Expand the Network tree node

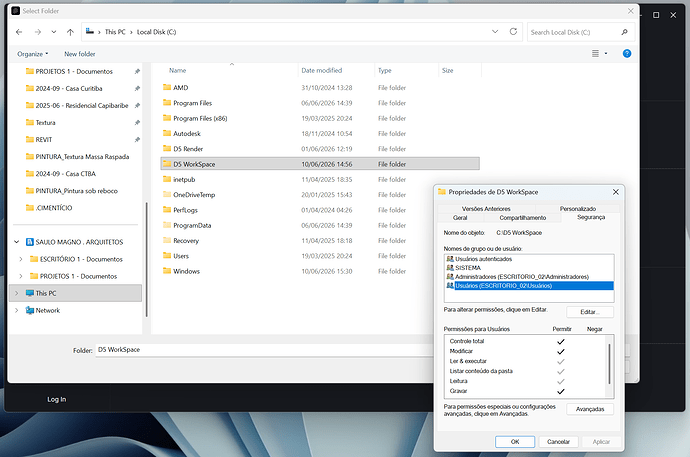[17, 310]
